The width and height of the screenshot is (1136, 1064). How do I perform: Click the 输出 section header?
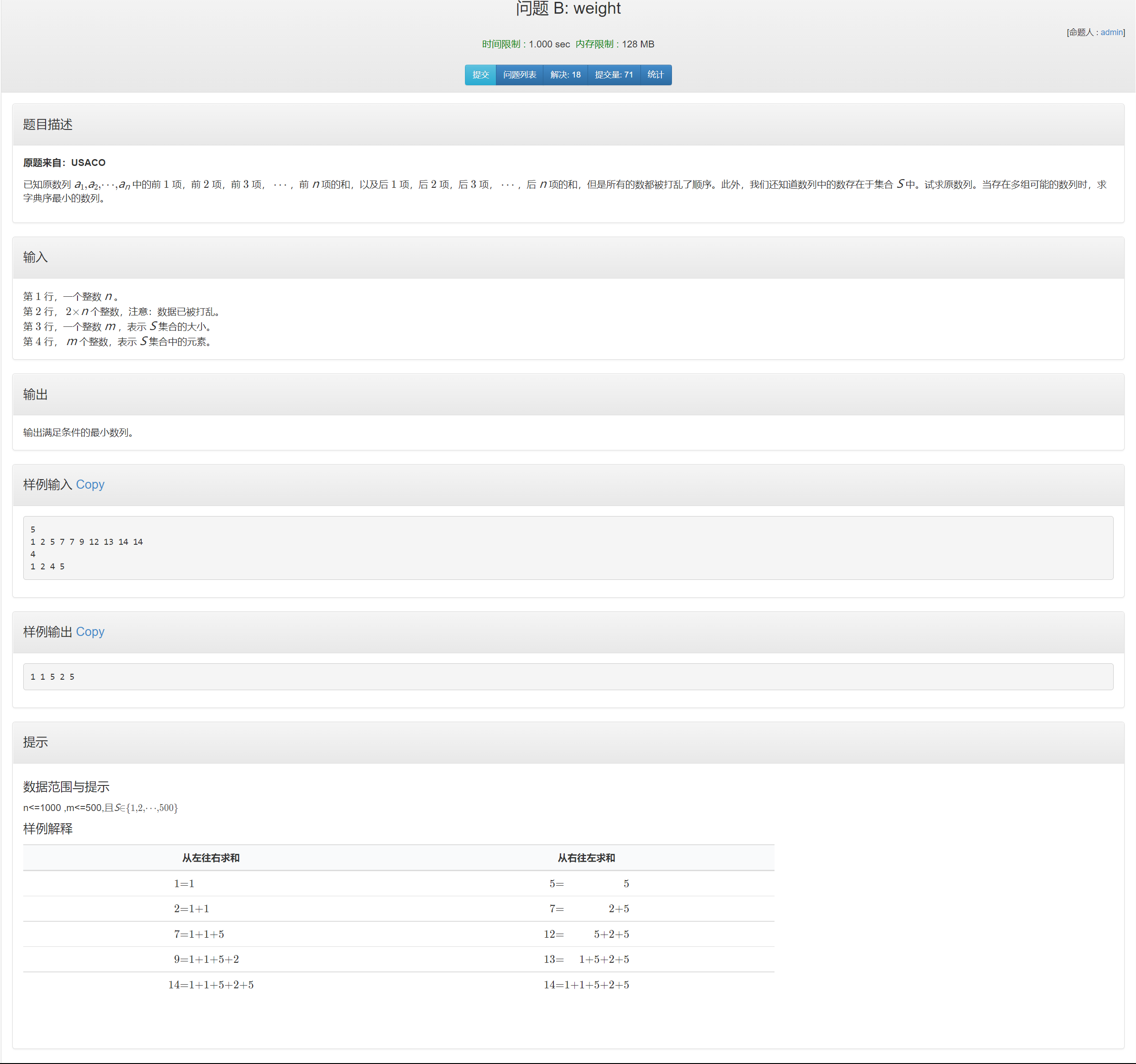(36, 395)
